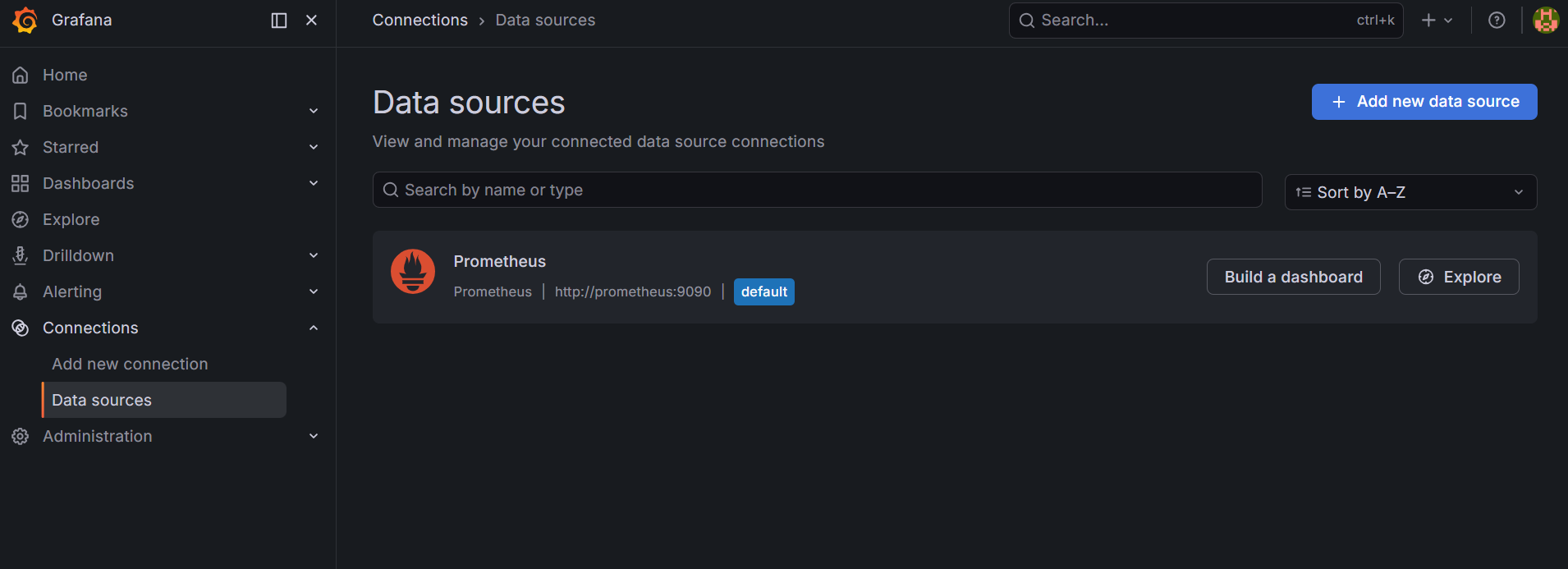Click the Connections icon in sidebar
The height and width of the screenshot is (569, 1568).
point(21,328)
